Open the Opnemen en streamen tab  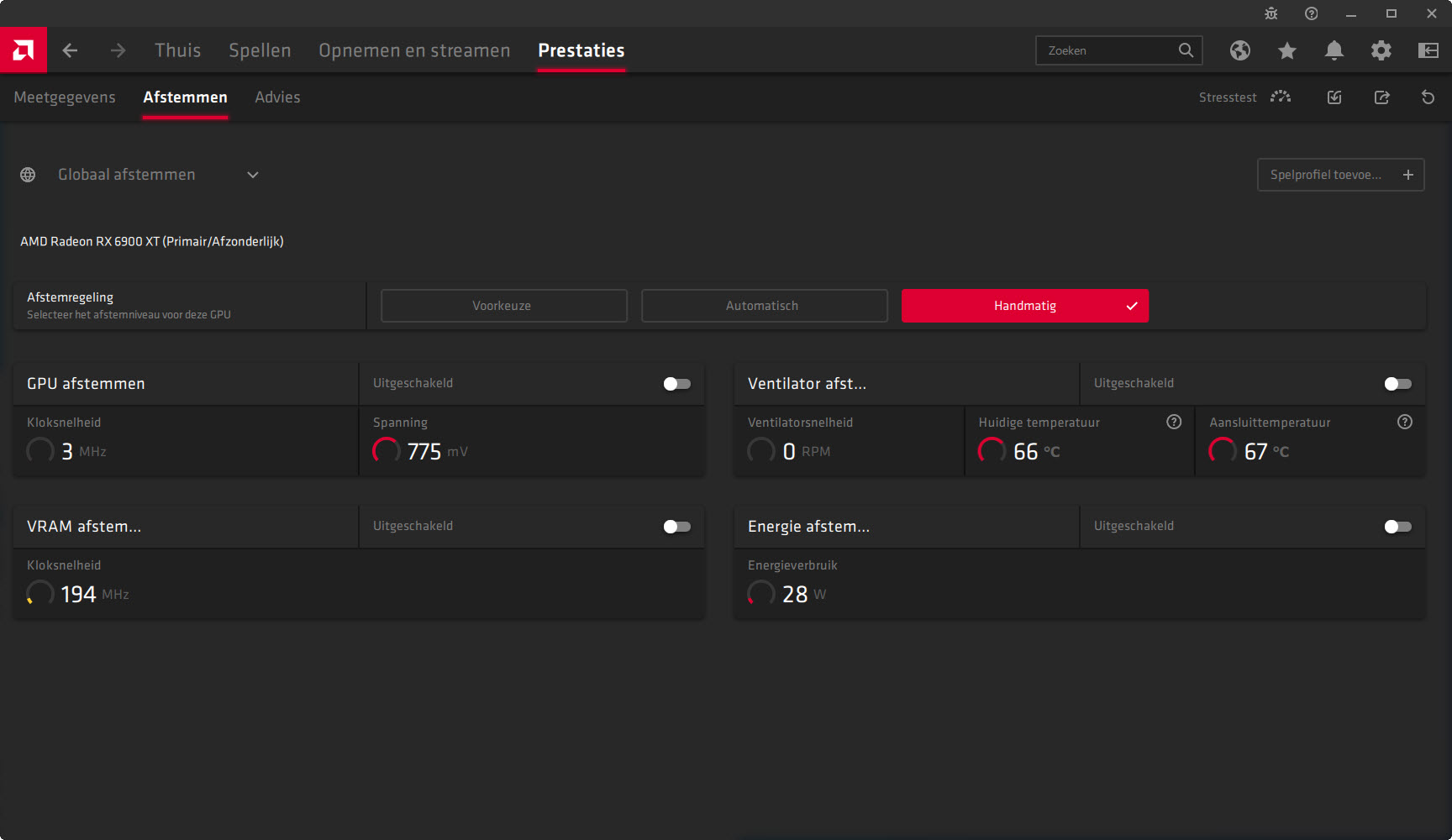(414, 50)
